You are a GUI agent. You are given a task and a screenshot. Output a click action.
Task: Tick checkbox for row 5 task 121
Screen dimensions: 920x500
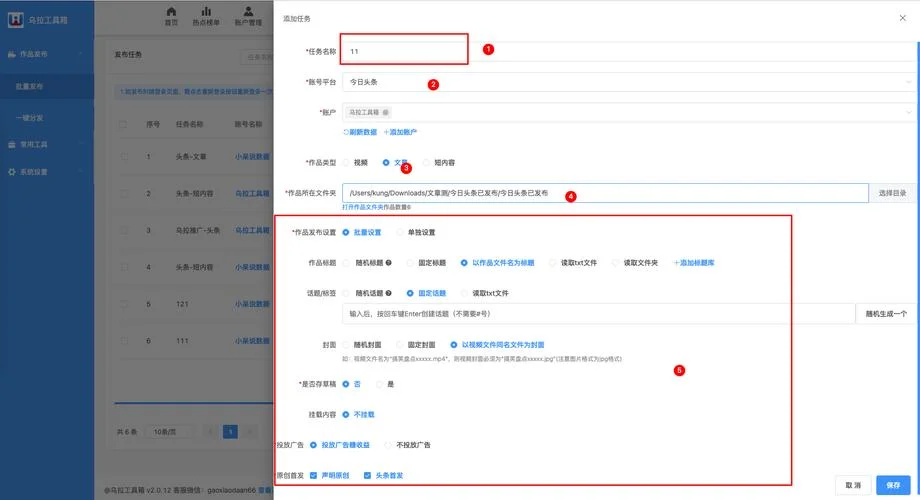123,304
